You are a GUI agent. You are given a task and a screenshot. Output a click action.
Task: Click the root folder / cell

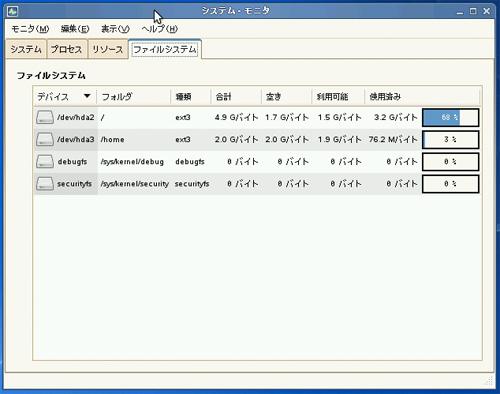tap(102, 117)
